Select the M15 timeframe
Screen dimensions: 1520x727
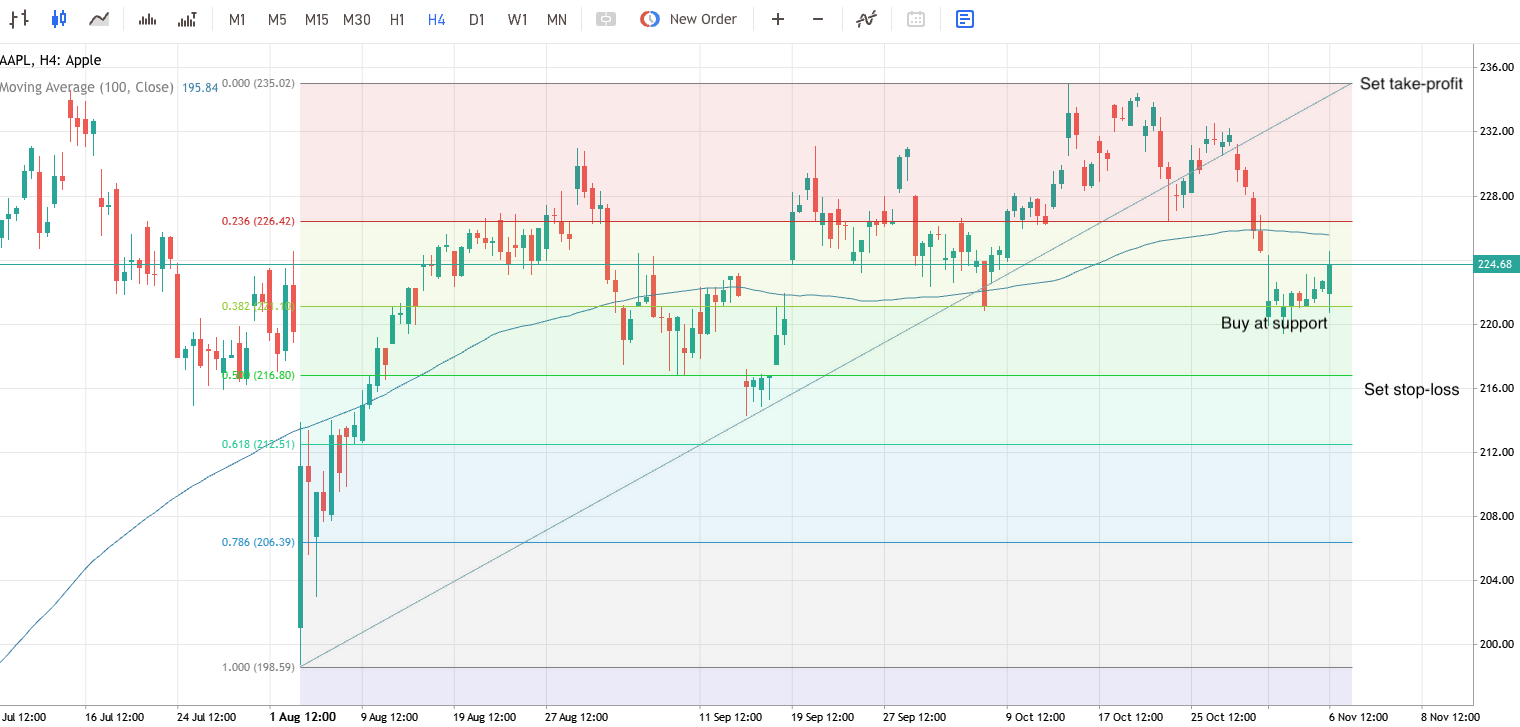pyautogui.click(x=316, y=18)
